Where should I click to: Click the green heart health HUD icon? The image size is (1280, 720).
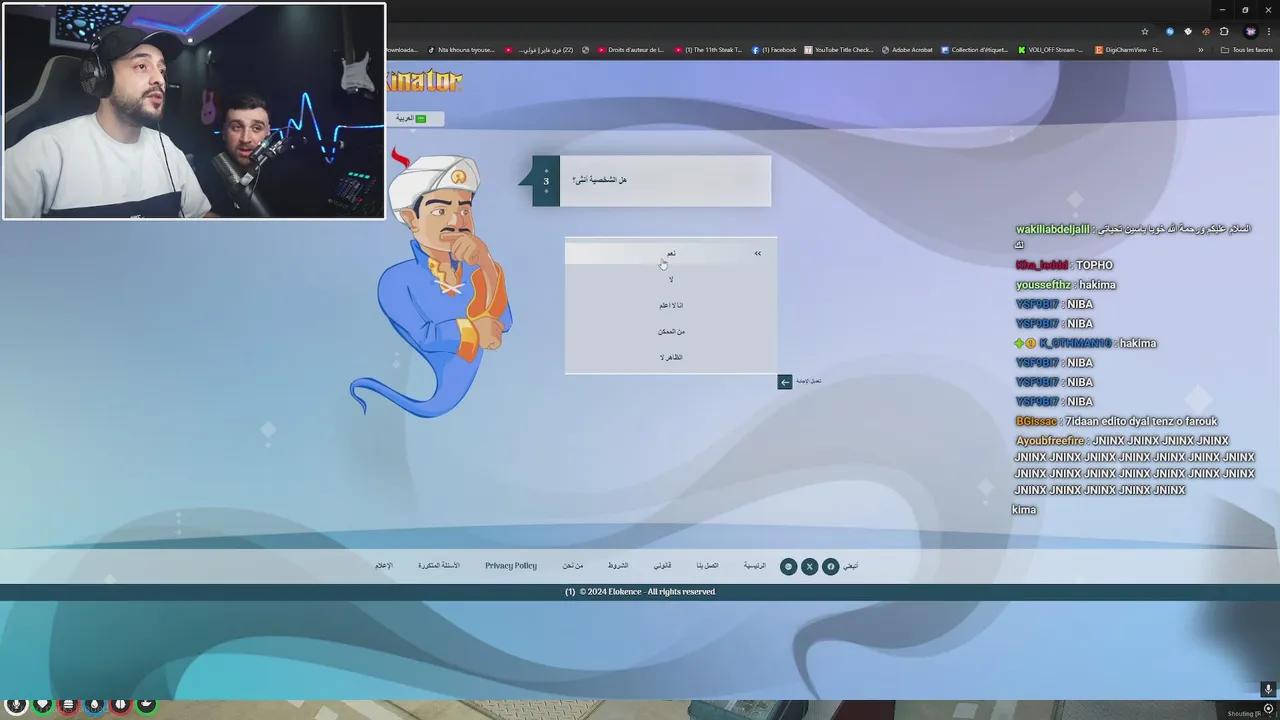coord(42,705)
